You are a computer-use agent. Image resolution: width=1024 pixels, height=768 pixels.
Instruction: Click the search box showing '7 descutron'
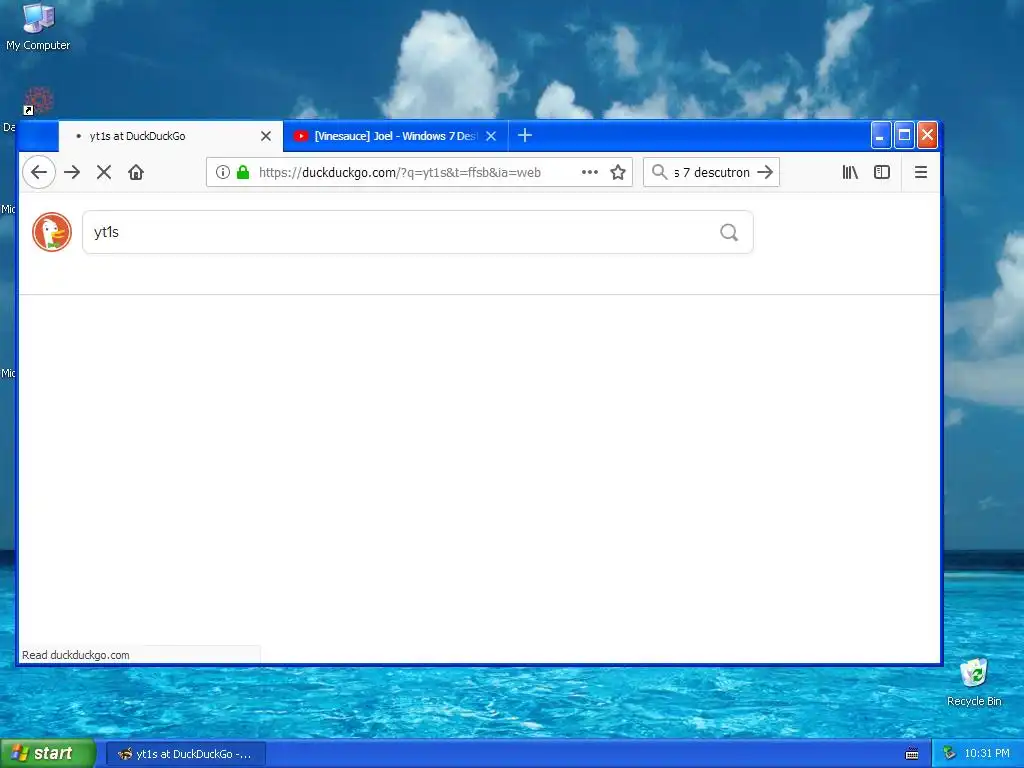click(x=713, y=172)
